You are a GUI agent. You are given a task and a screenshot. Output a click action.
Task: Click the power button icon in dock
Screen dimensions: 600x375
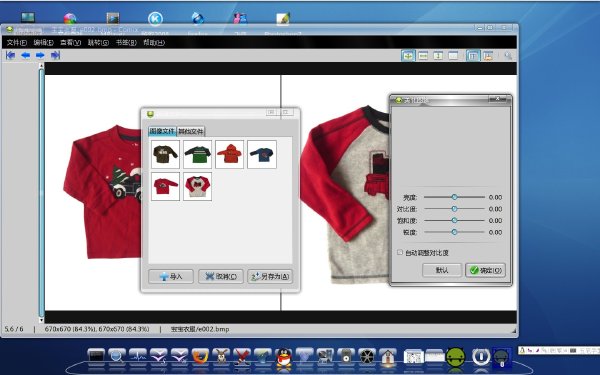[x=481, y=357]
